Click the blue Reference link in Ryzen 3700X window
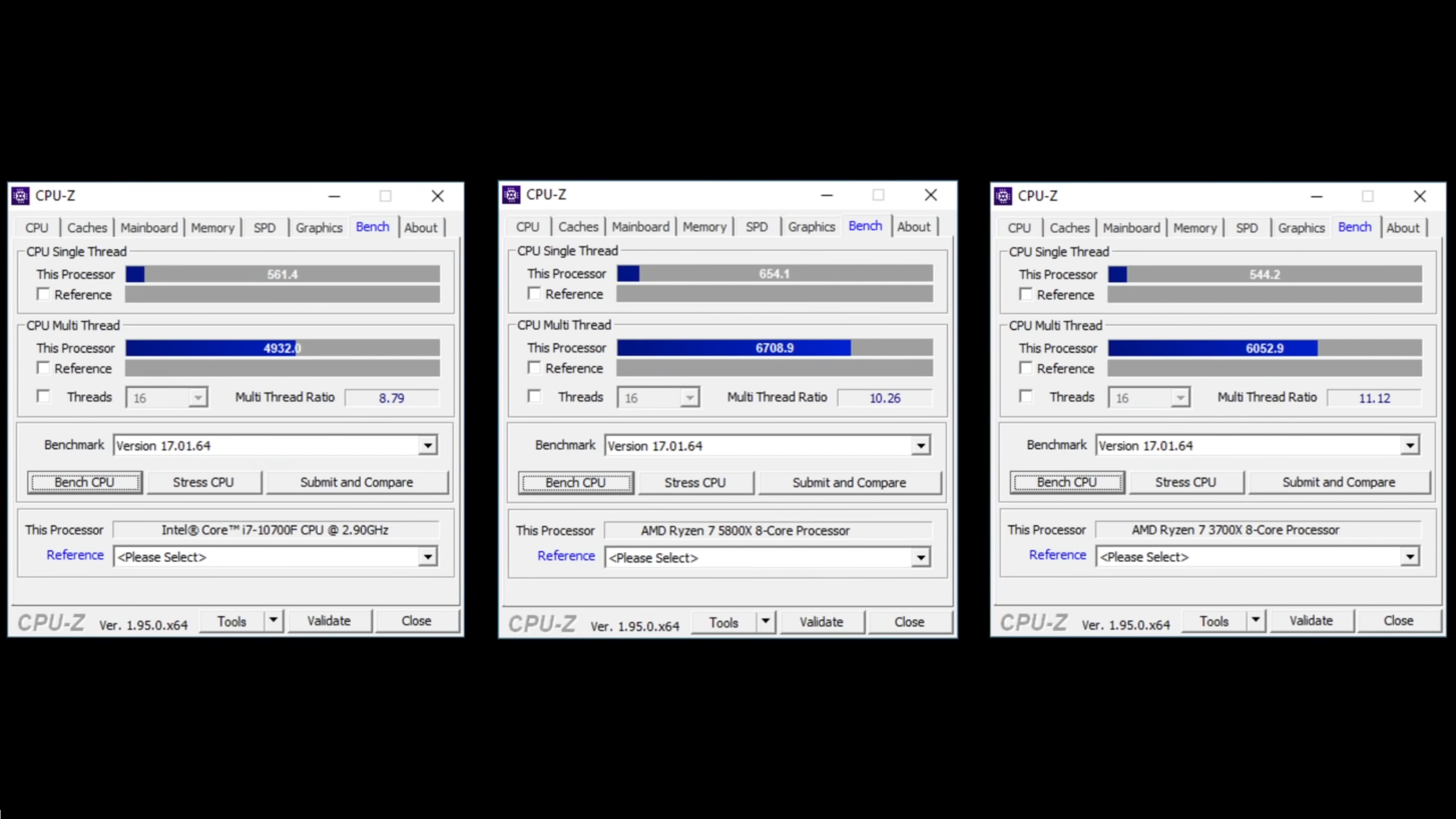The image size is (1456, 819). 1058,555
